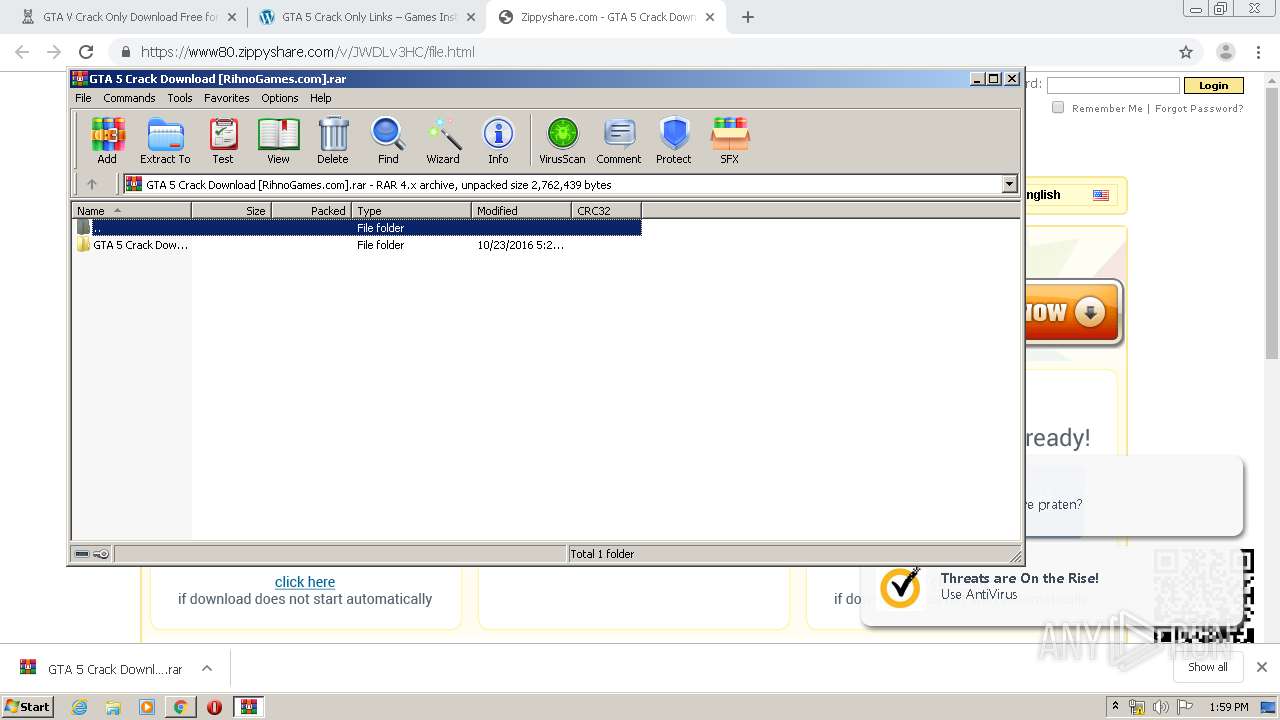Screen dimensions: 1280x720
Task: Open the Start menu
Action: click(x=27, y=707)
